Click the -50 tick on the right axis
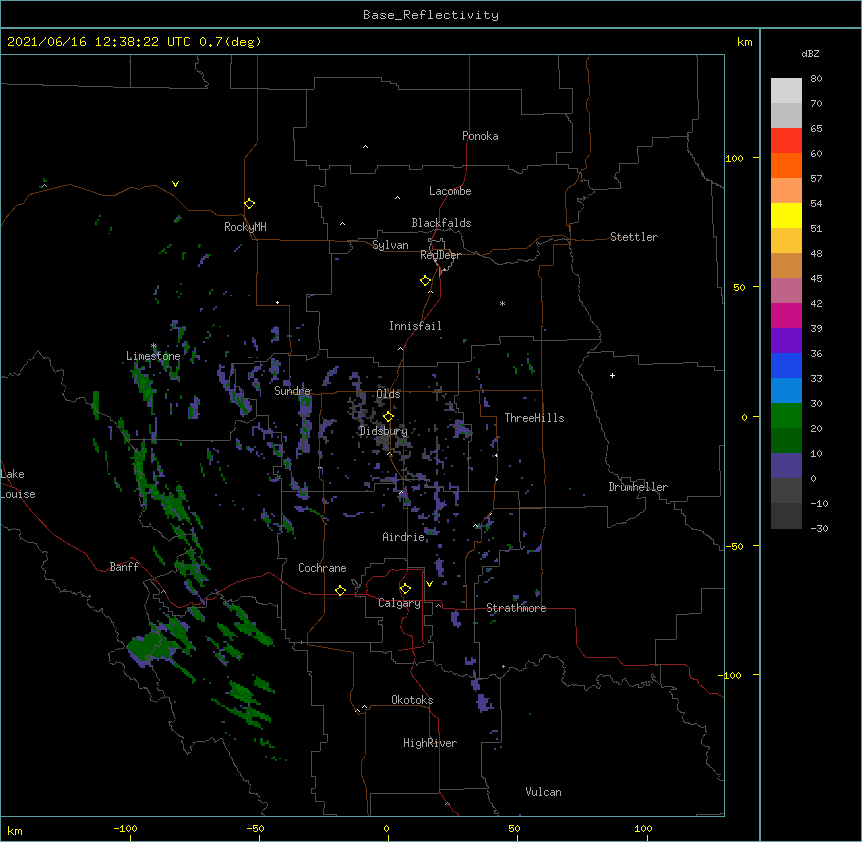The image size is (862, 842). 734,546
